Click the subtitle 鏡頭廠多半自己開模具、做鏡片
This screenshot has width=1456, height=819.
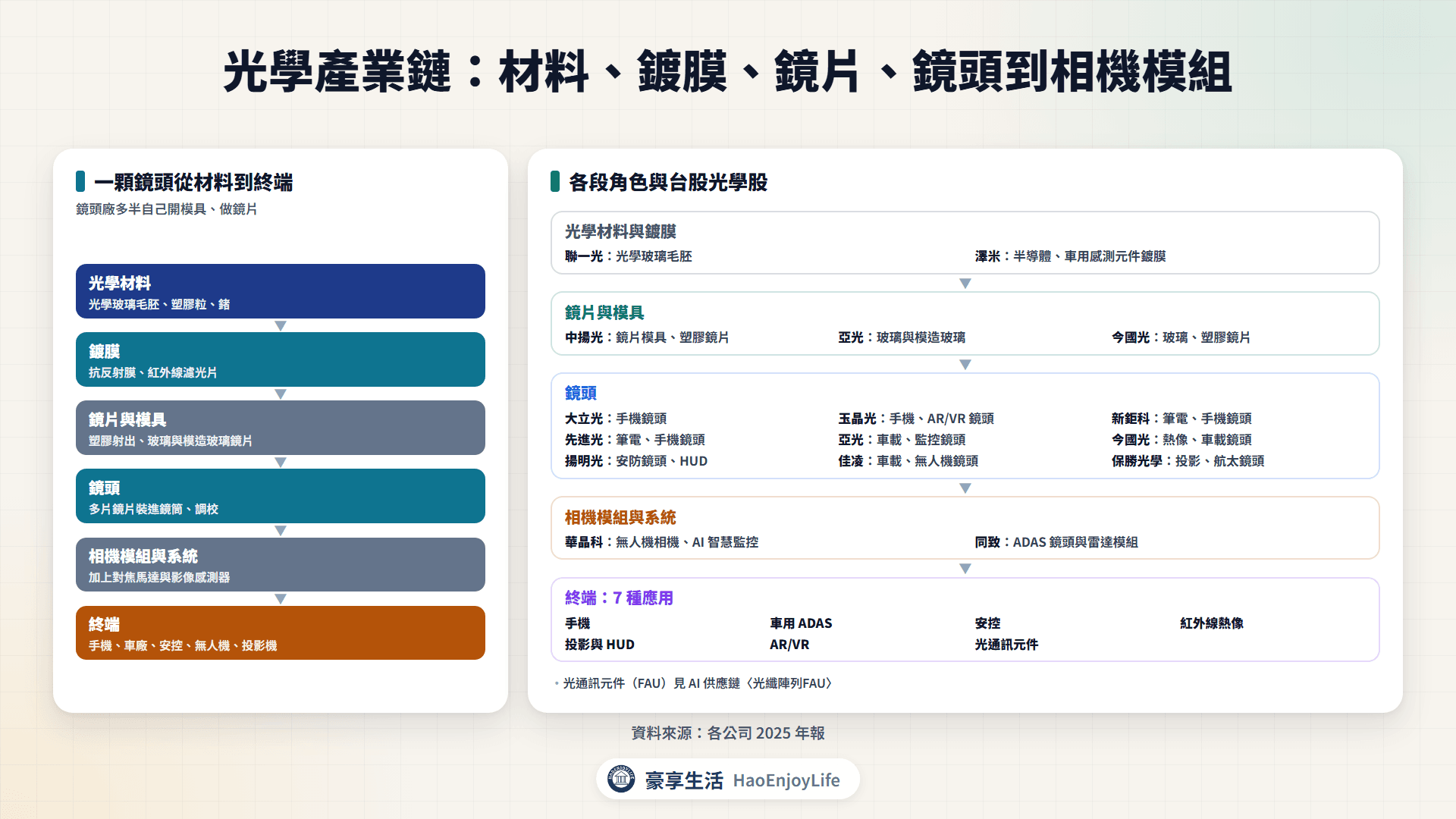167,209
